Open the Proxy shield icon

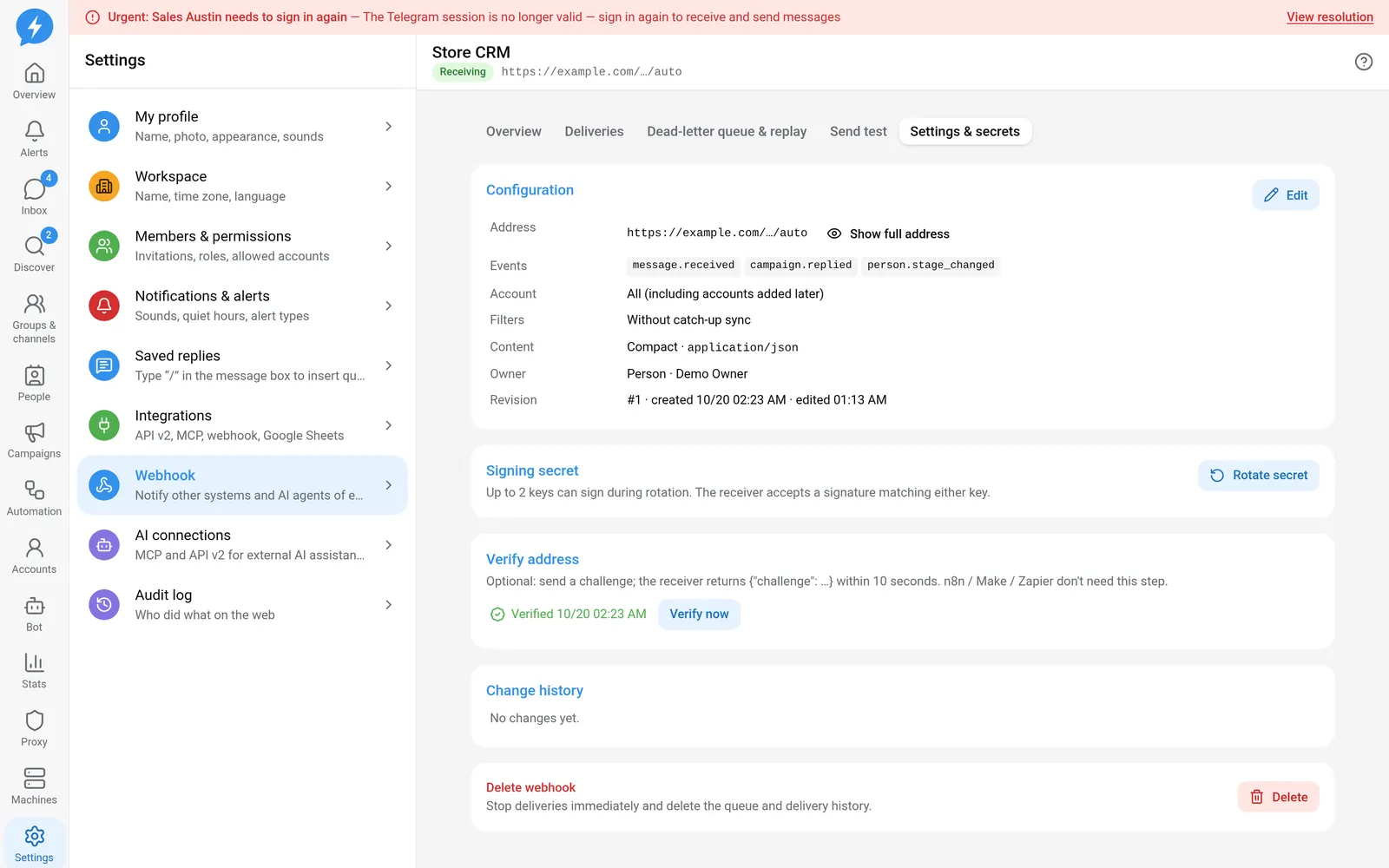(34, 729)
